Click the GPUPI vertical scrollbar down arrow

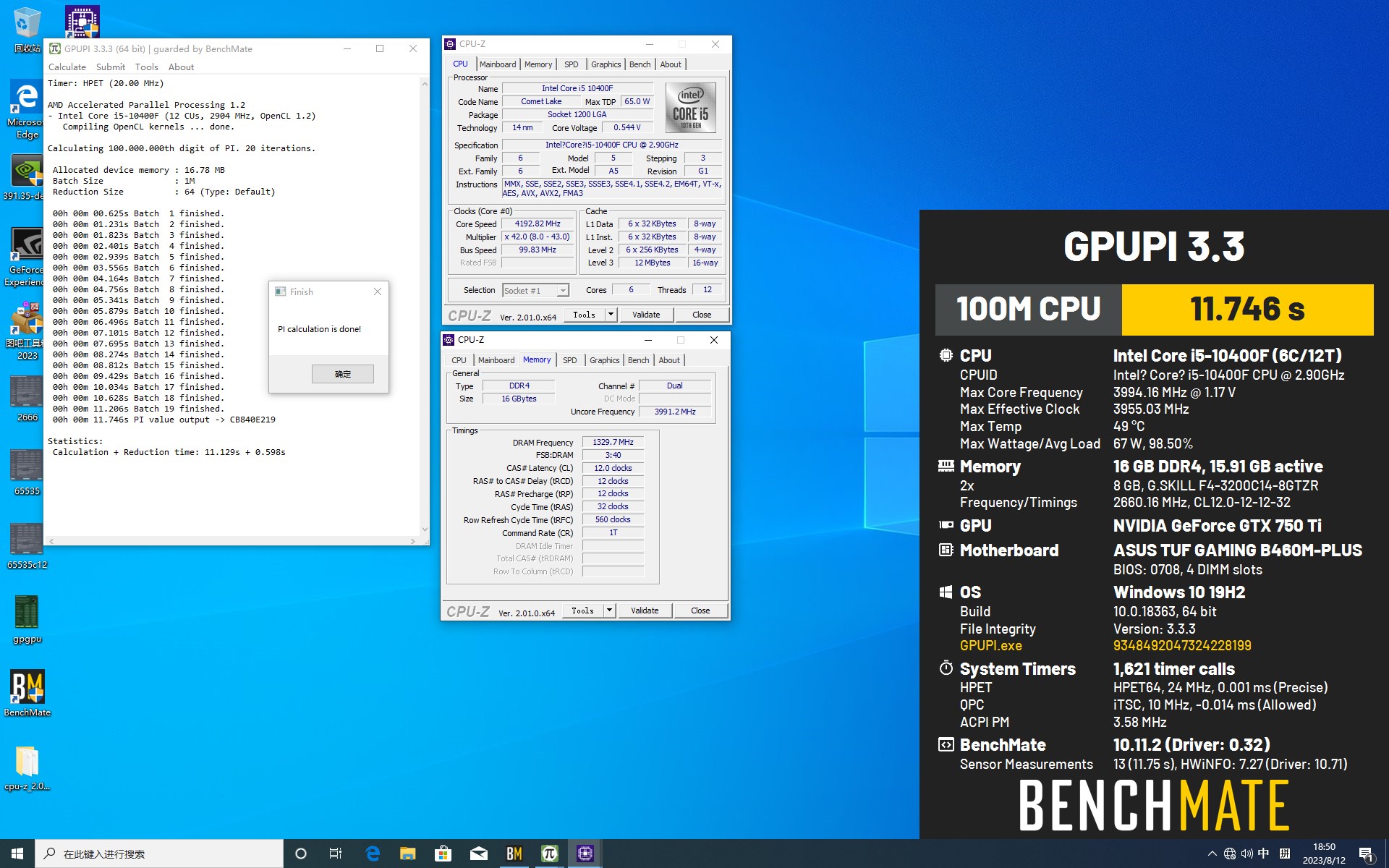[x=425, y=529]
